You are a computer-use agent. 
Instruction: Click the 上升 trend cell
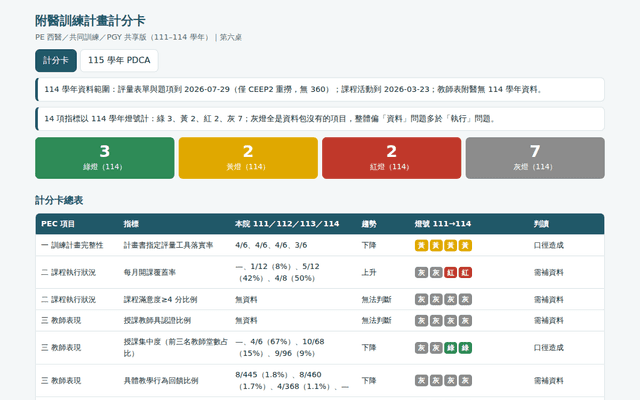pos(369,272)
